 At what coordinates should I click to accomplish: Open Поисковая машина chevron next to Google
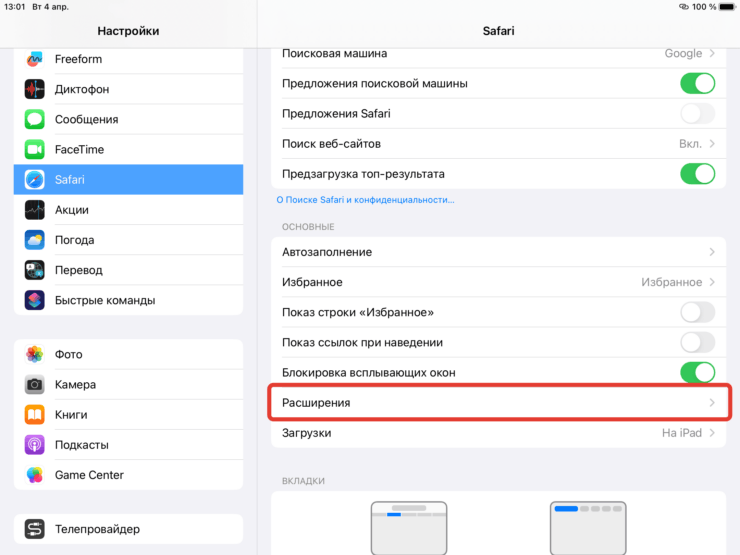[x=712, y=53]
